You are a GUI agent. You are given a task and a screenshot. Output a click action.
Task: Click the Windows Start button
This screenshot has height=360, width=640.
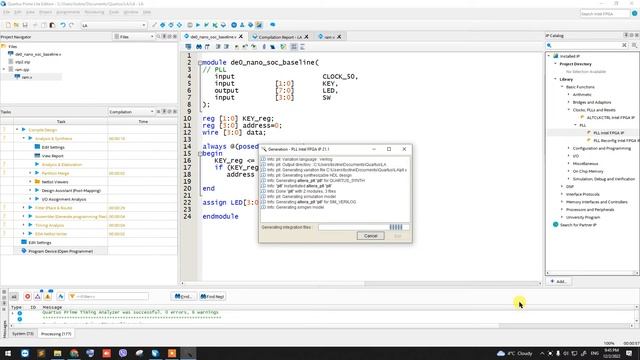click(8, 353)
